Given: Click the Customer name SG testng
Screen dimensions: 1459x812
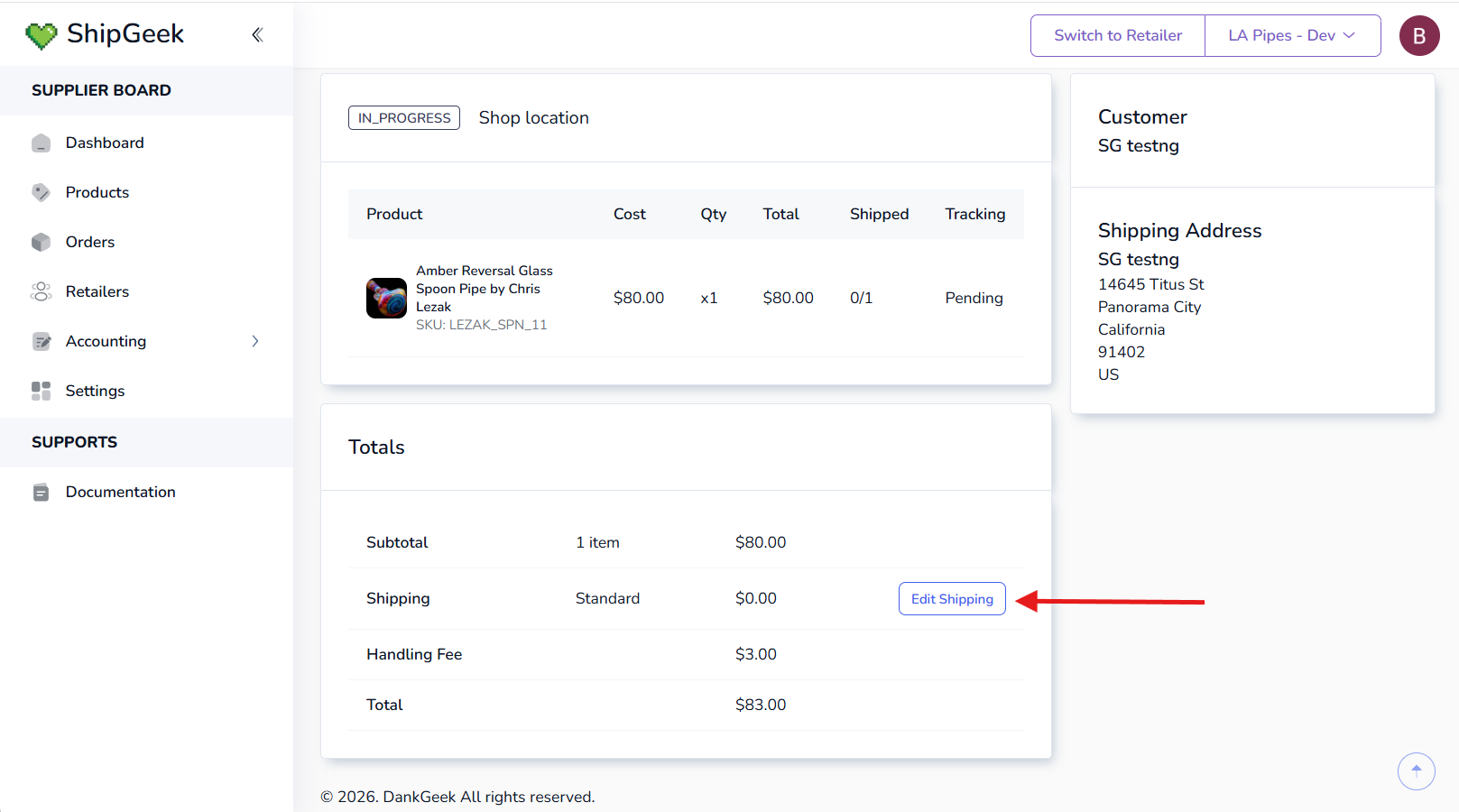Looking at the screenshot, I should point(1139,146).
